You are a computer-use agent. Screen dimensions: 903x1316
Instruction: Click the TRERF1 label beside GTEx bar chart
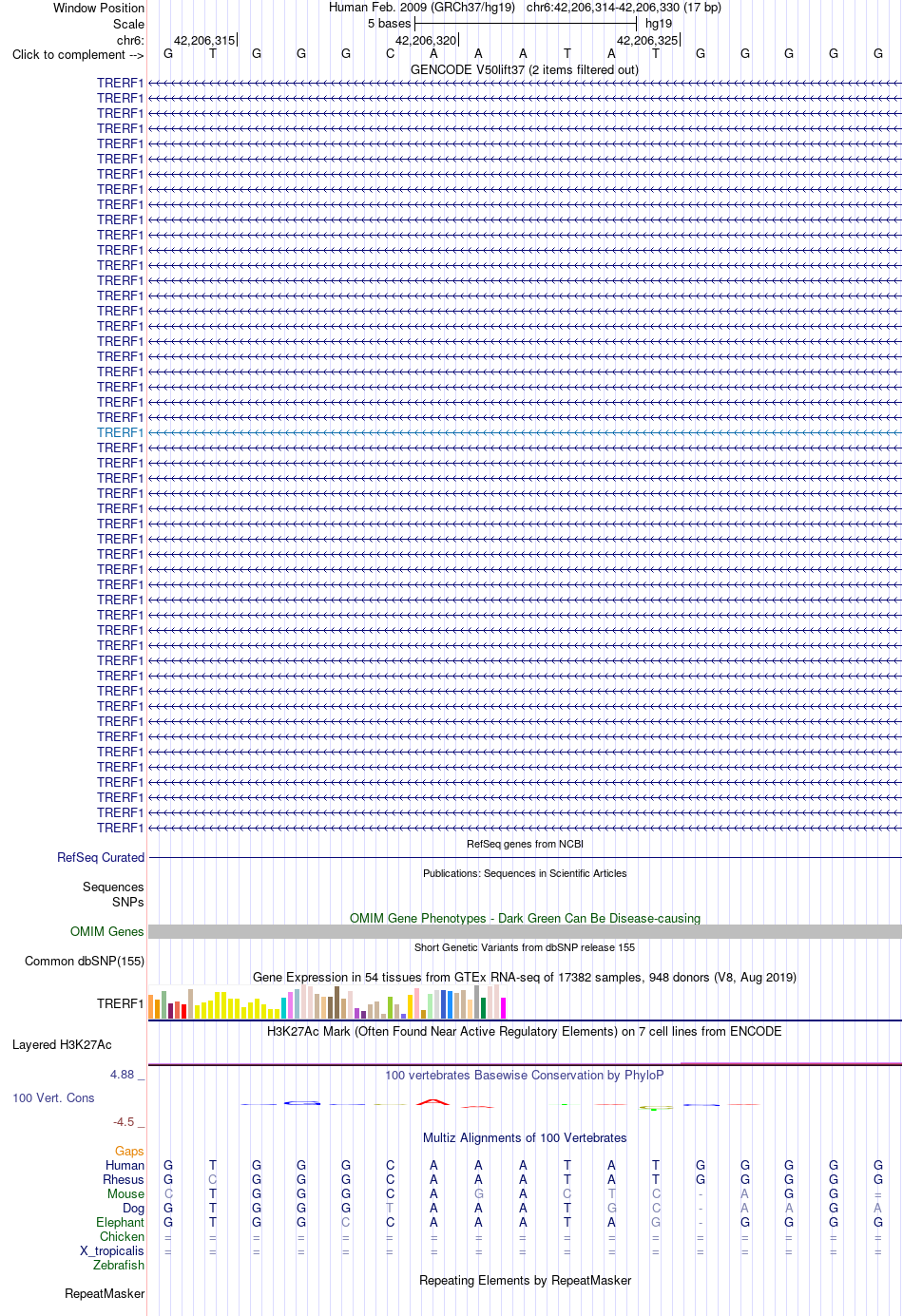(120, 1003)
